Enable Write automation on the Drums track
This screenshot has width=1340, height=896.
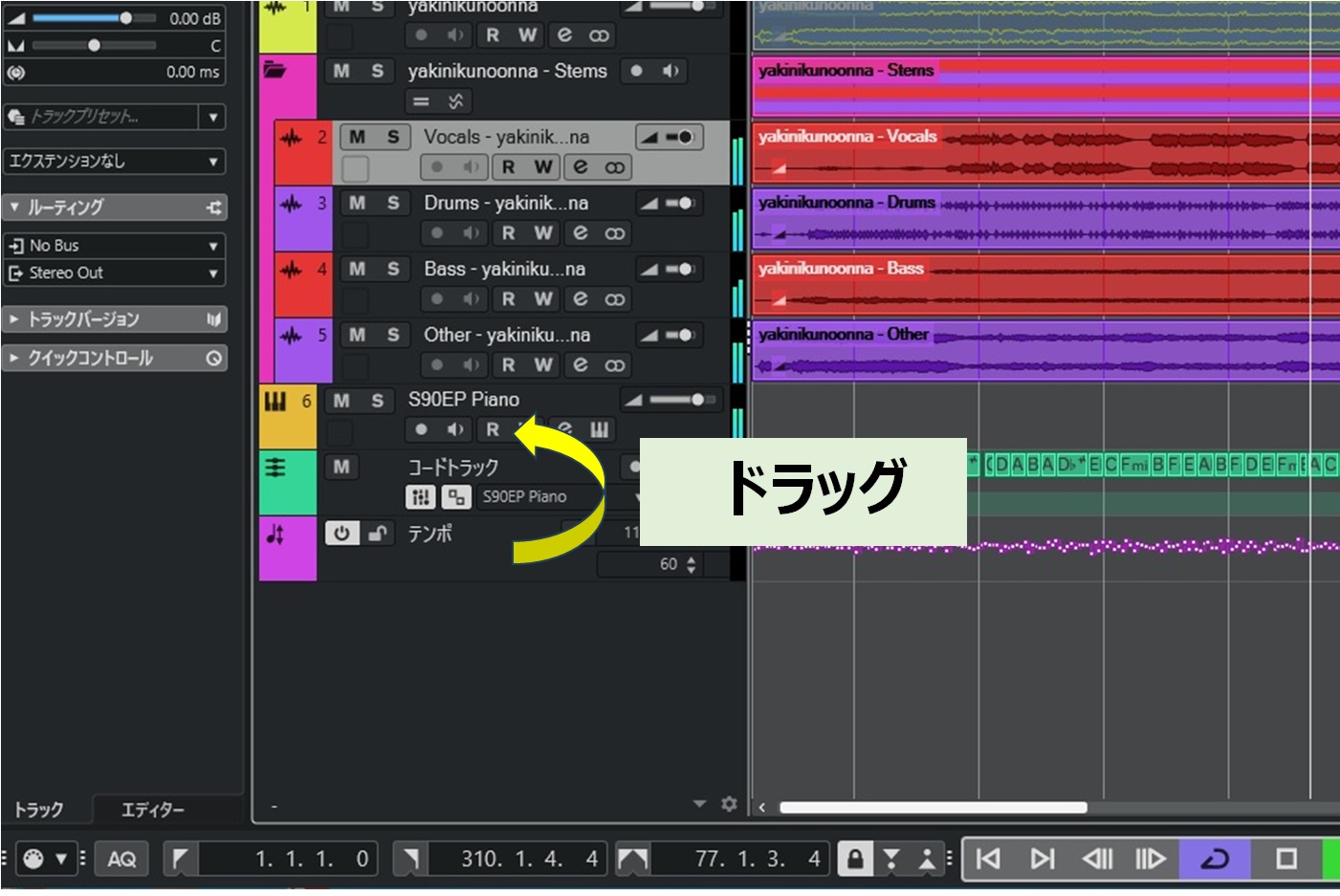tap(543, 233)
